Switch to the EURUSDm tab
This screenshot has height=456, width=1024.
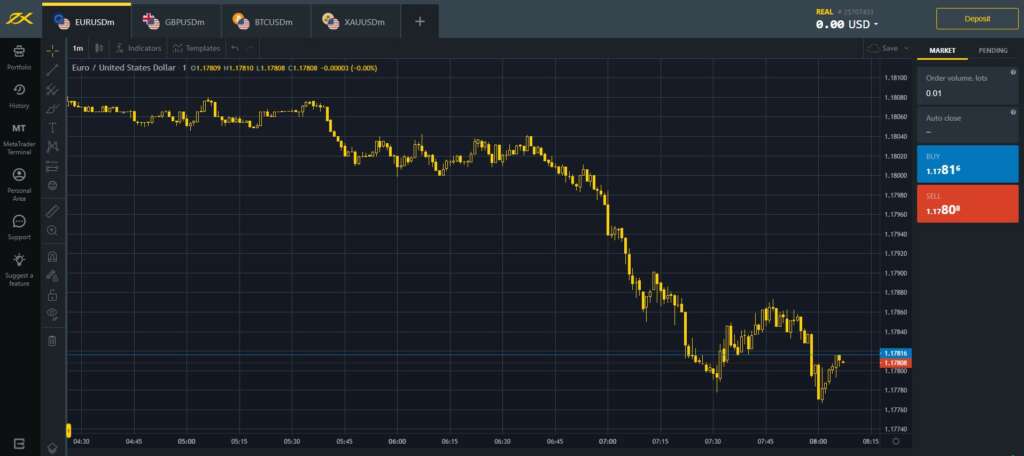[86, 22]
